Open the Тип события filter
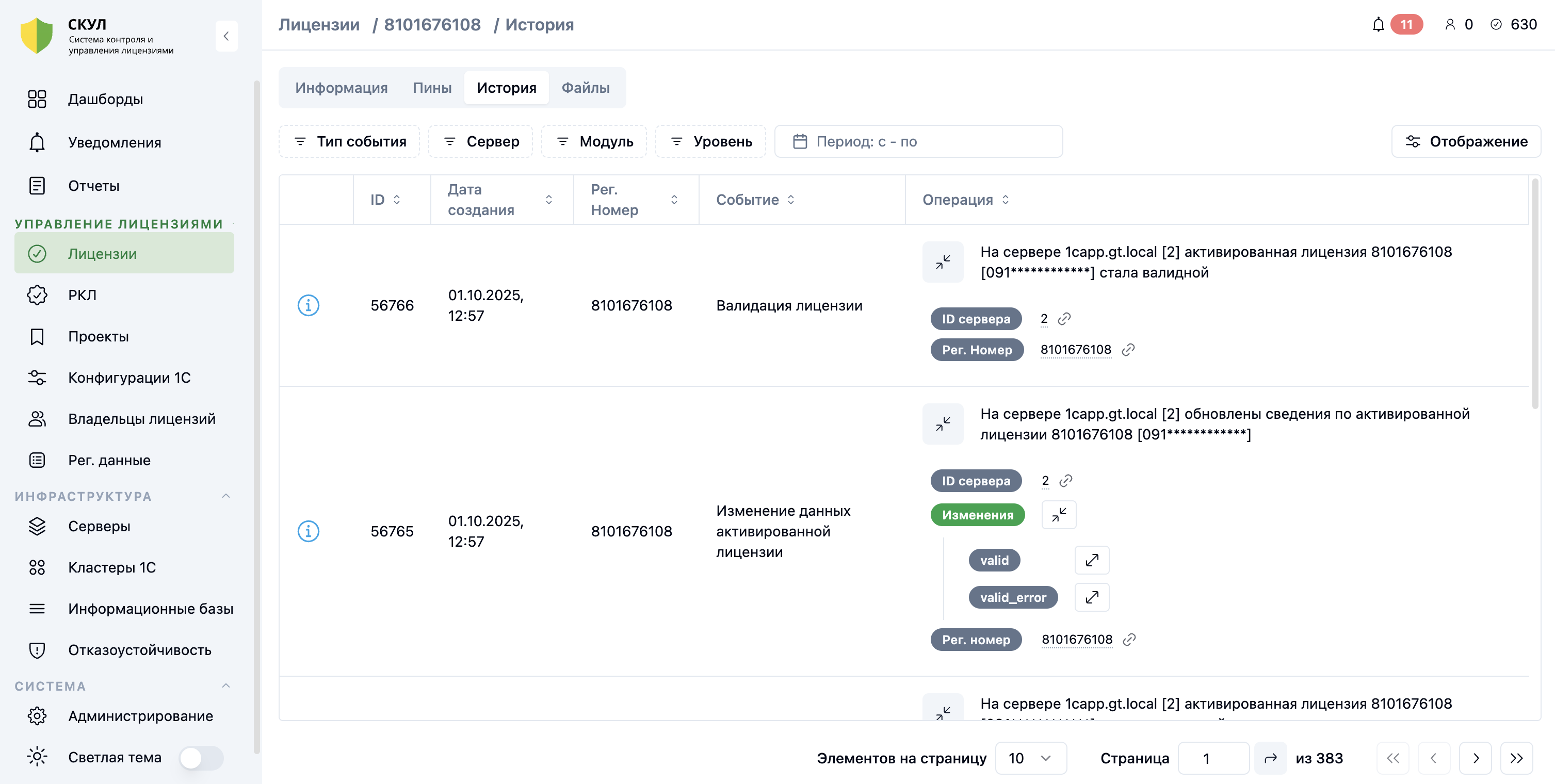This screenshot has height=784, width=1555. 349,141
